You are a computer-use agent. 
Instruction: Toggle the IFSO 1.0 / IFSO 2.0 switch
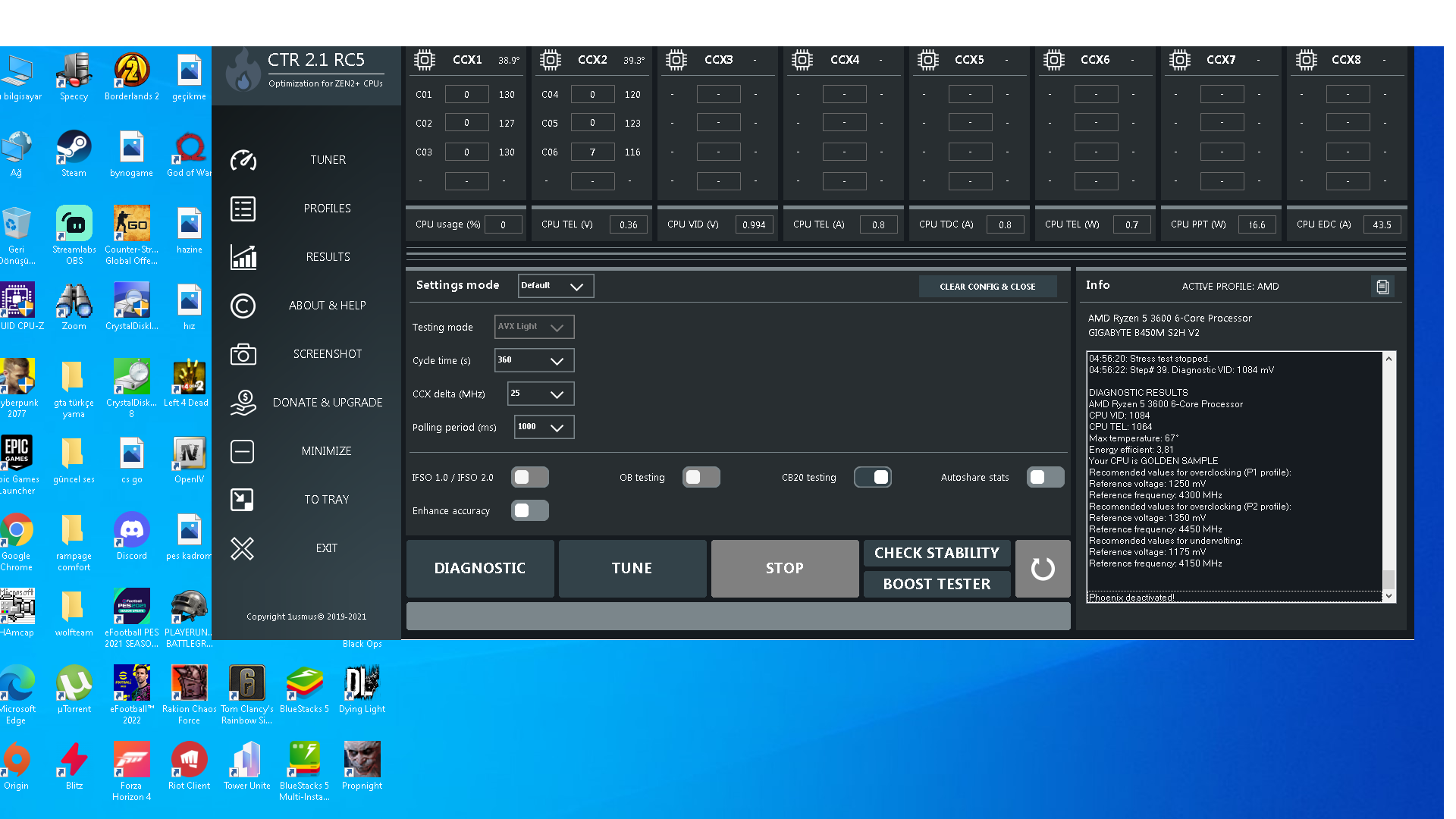(x=528, y=477)
